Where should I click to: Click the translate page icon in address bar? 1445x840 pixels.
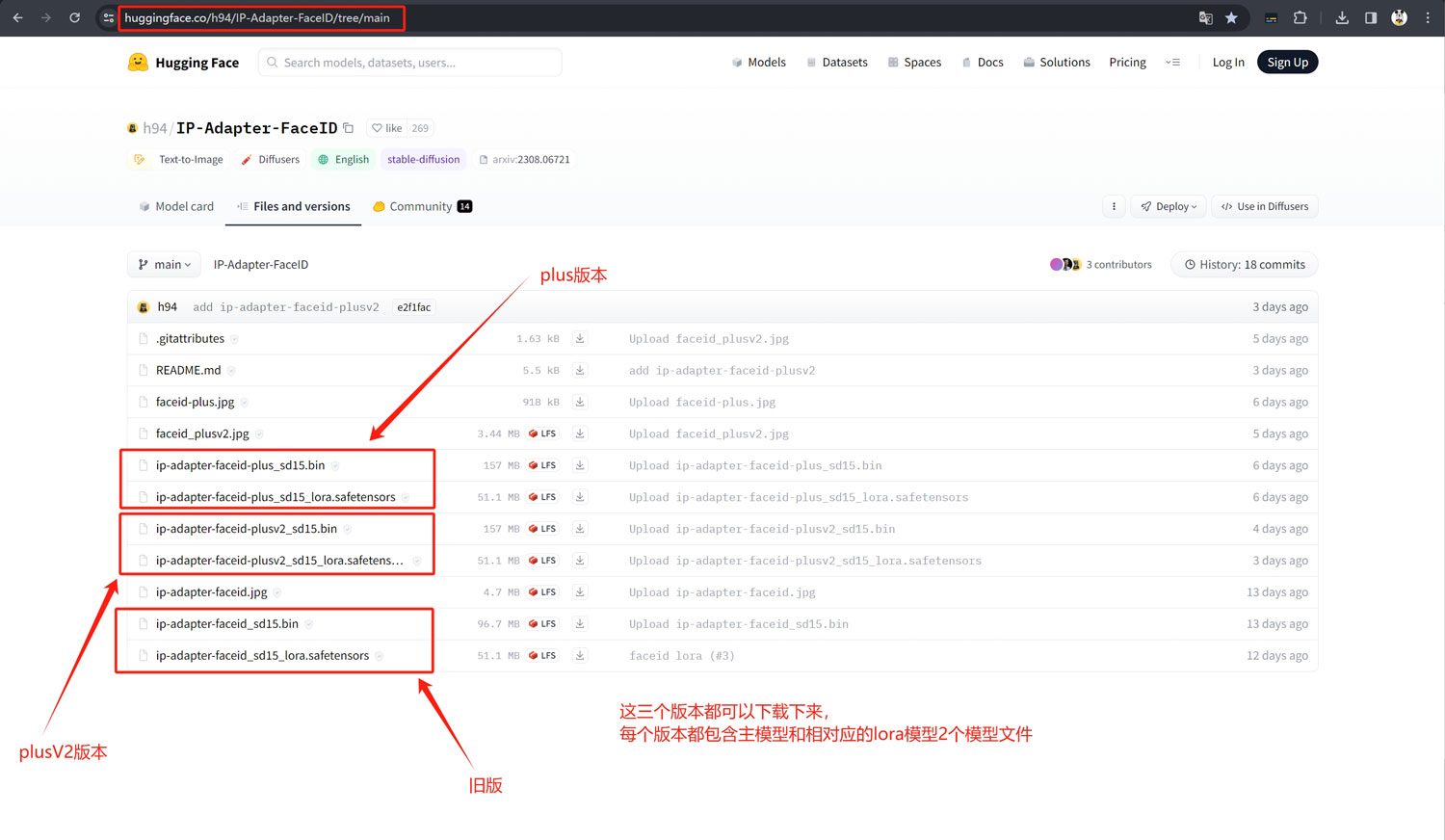pyautogui.click(x=1205, y=17)
